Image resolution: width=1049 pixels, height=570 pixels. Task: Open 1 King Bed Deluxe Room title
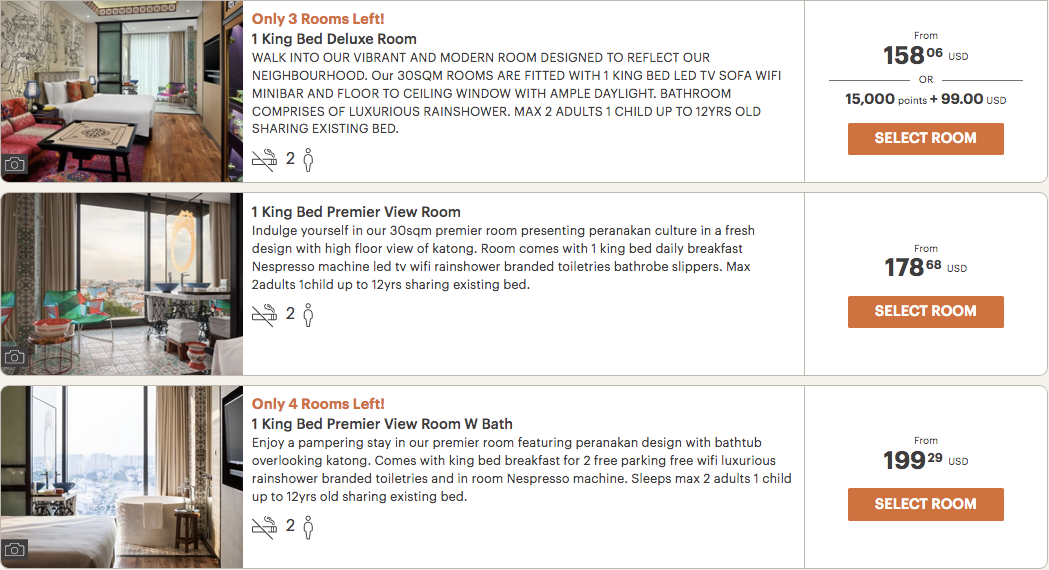click(334, 40)
